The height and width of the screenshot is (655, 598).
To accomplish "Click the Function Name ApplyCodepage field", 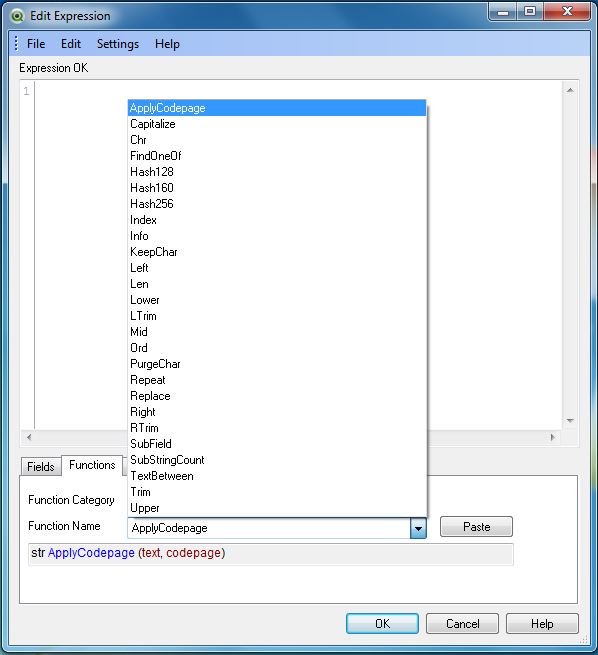I will tap(269, 528).
